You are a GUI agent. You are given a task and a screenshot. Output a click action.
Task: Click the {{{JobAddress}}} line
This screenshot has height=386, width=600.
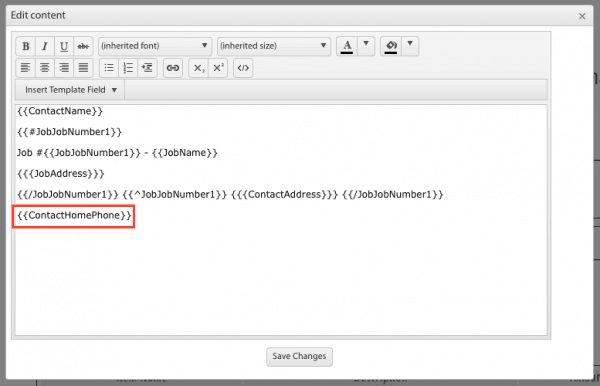[60, 174]
